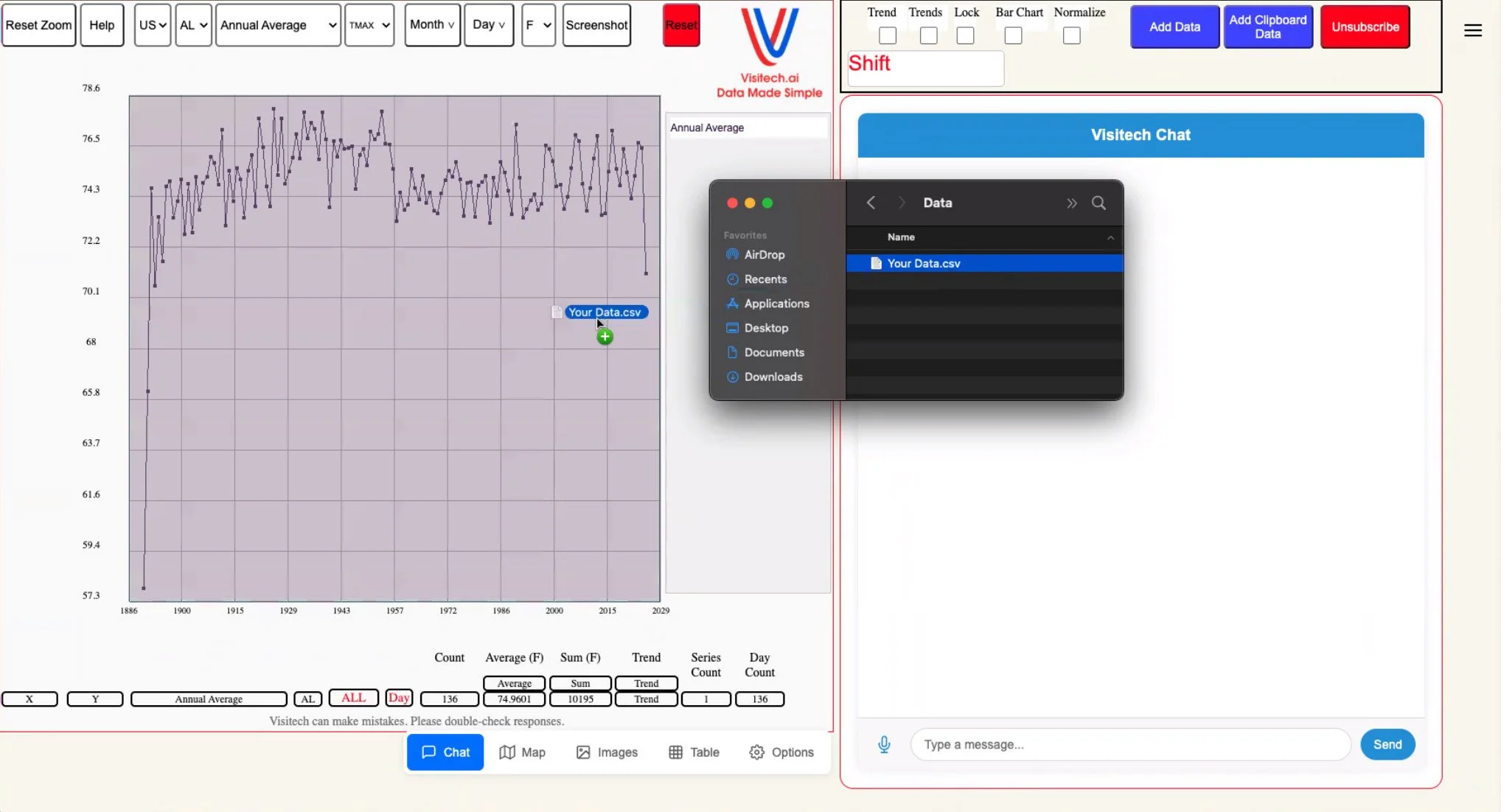
Task: Open the Annual Average dropdown
Action: click(x=278, y=24)
